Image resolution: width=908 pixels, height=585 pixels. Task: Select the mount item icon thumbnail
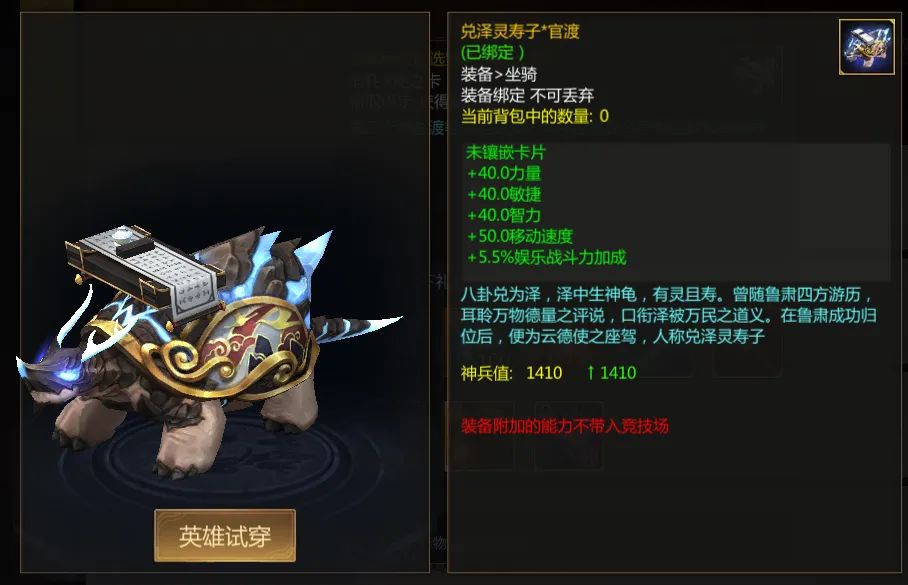(867, 47)
